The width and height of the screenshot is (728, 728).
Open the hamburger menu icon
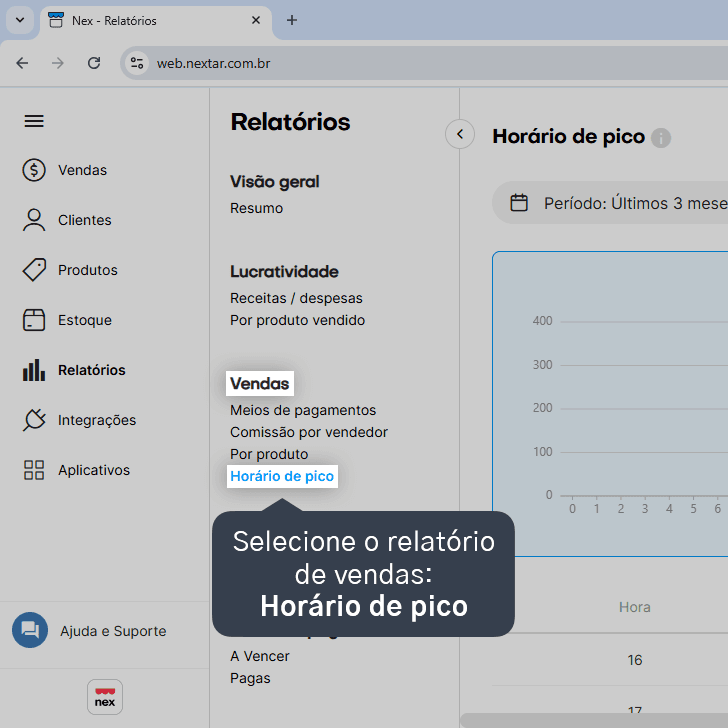[x=34, y=121]
